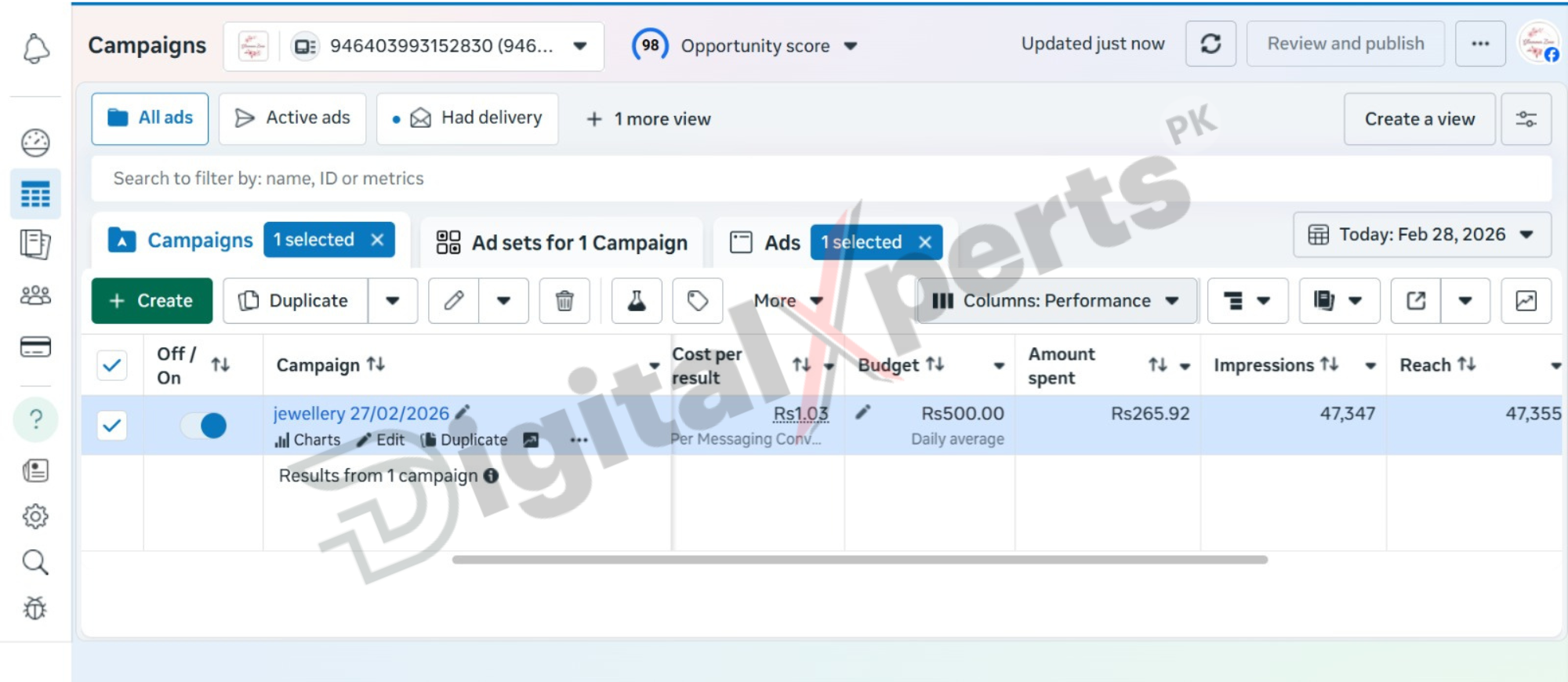Open the charts view icon at toolbar end
The width and height of the screenshot is (1568, 682).
1526,301
